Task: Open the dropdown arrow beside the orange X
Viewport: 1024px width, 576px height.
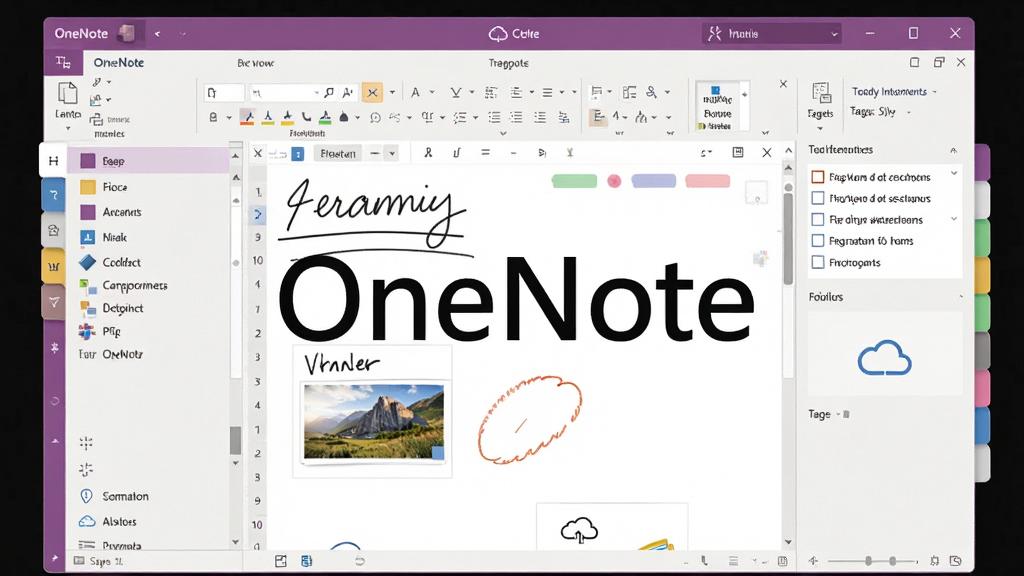Action: [x=392, y=93]
